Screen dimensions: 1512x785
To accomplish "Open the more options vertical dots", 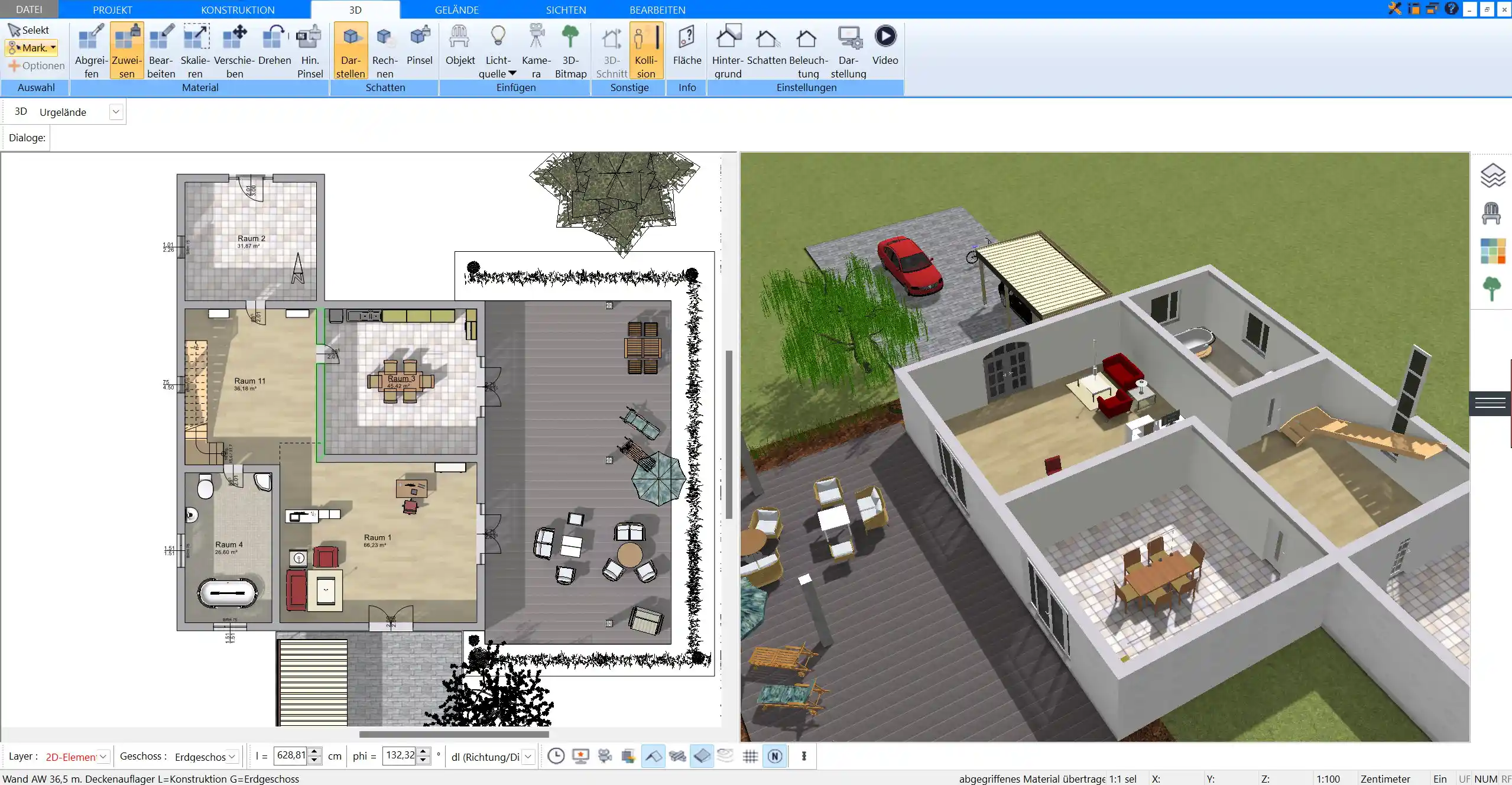I will [x=804, y=755].
